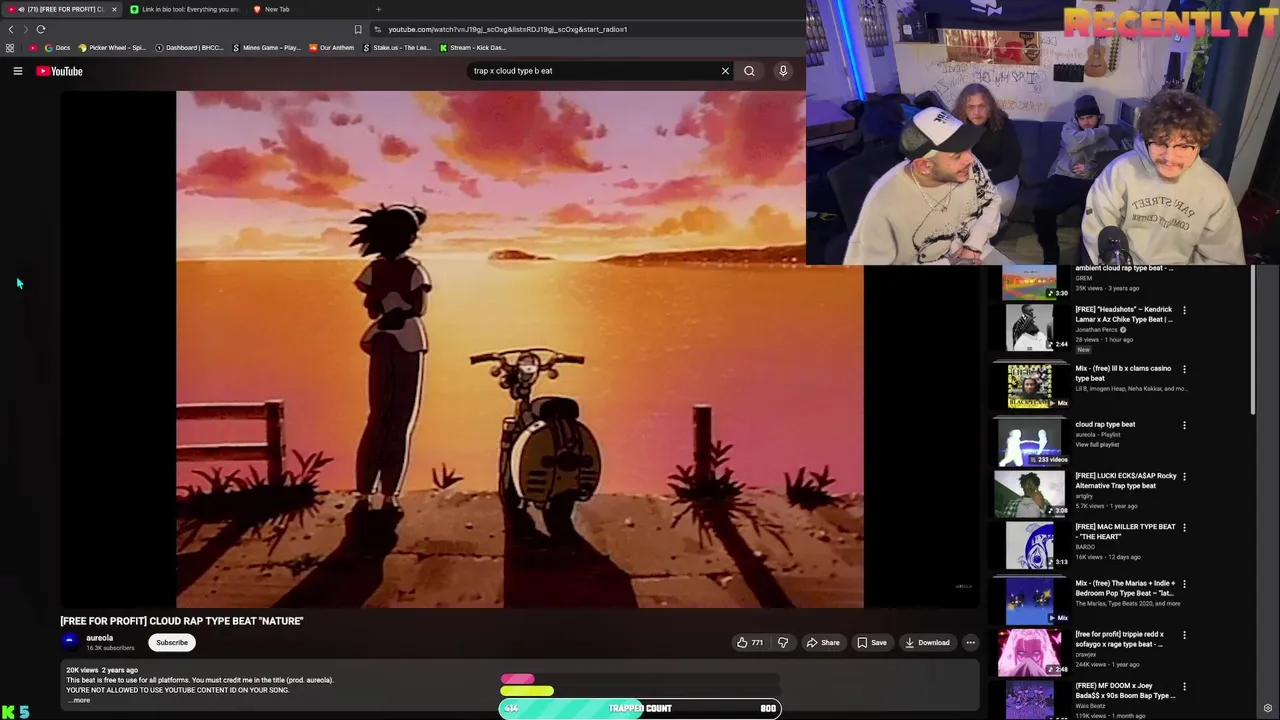
Task: Start voice search with microphone icon
Action: 783,71
